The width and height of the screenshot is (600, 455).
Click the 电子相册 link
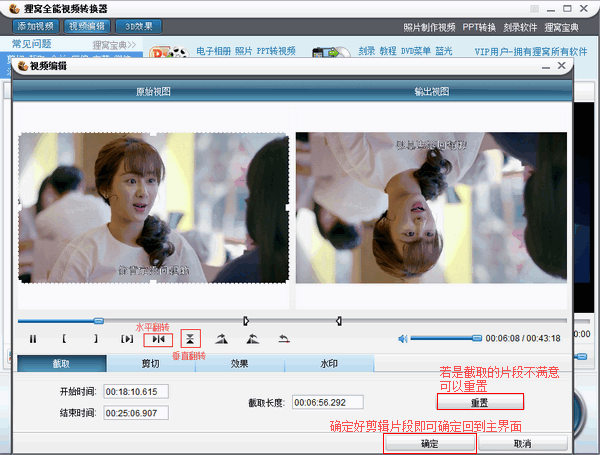coord(214,51)
